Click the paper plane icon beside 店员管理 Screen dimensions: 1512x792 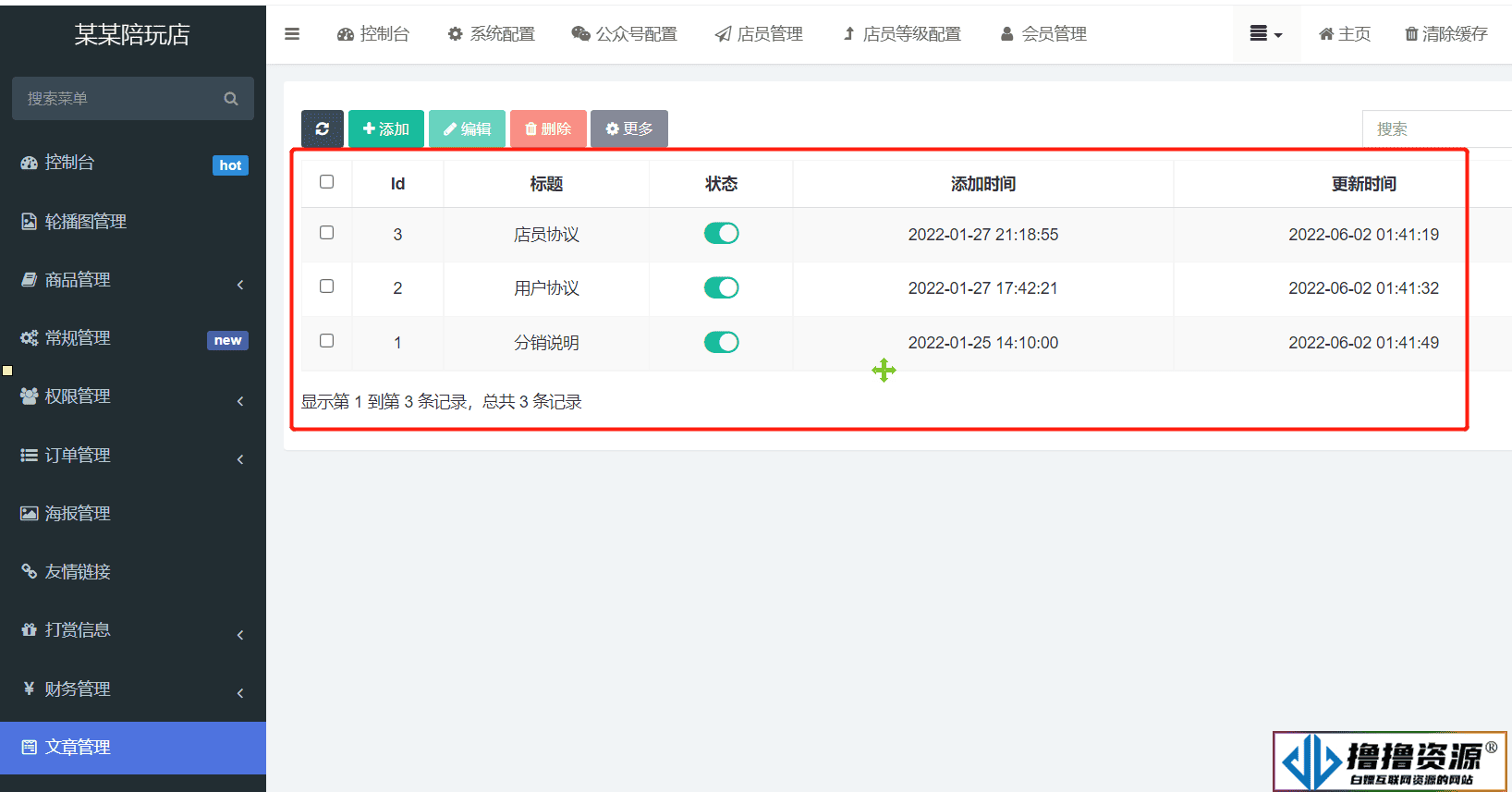[x=723, y=34]
